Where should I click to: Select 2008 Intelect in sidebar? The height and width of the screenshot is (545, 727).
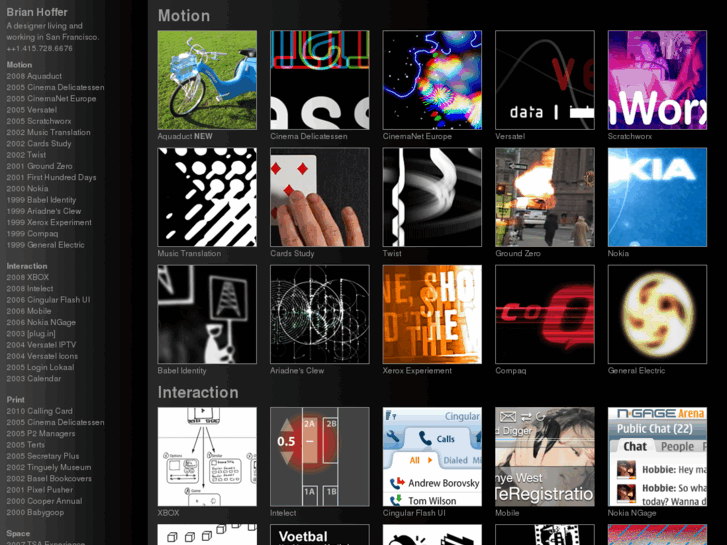(30, 289)
